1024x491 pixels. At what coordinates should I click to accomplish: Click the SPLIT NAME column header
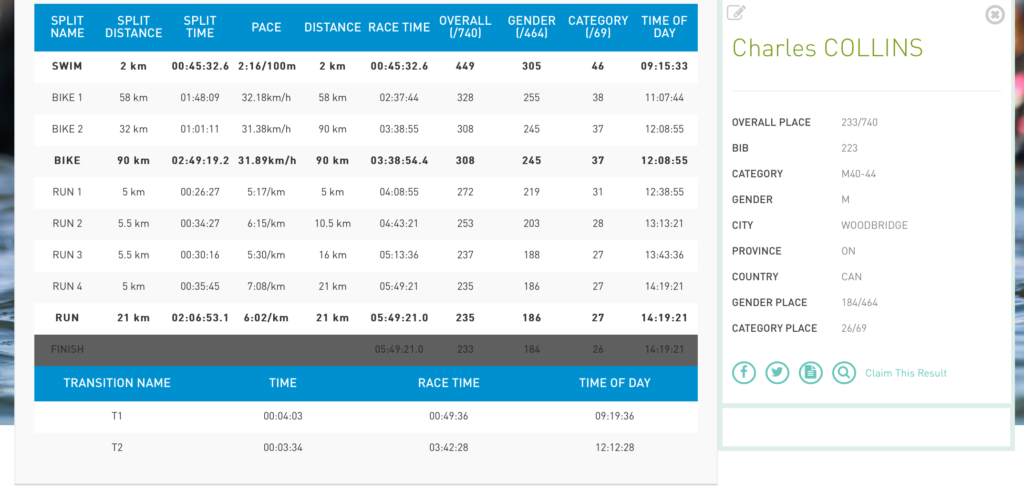(67, 27)
